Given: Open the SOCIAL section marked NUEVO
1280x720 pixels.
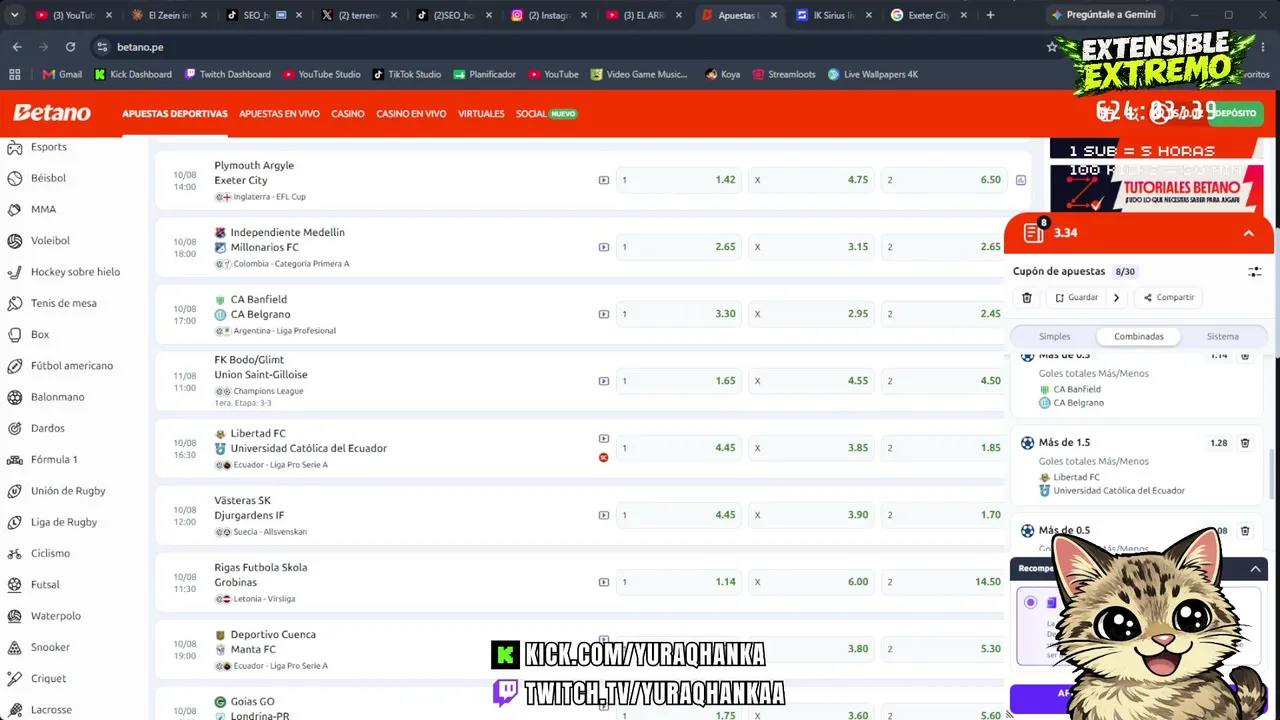Looking at the screenshot, I should 546,114.
